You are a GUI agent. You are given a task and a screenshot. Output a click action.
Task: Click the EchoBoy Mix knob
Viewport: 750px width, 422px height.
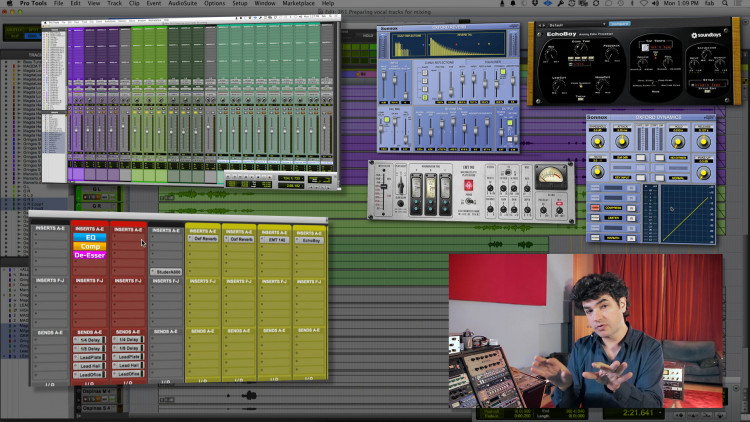click(551, 55)
